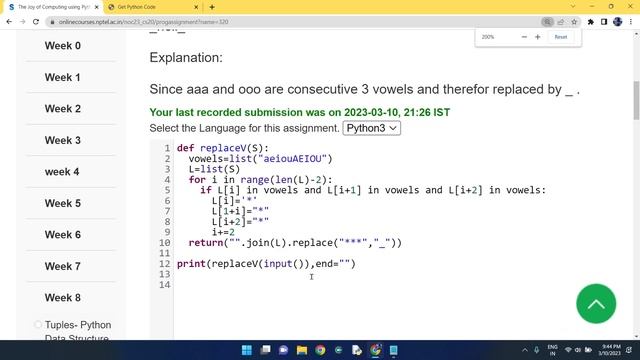Collapse Week 8 in sidebar

pos(63,298)
